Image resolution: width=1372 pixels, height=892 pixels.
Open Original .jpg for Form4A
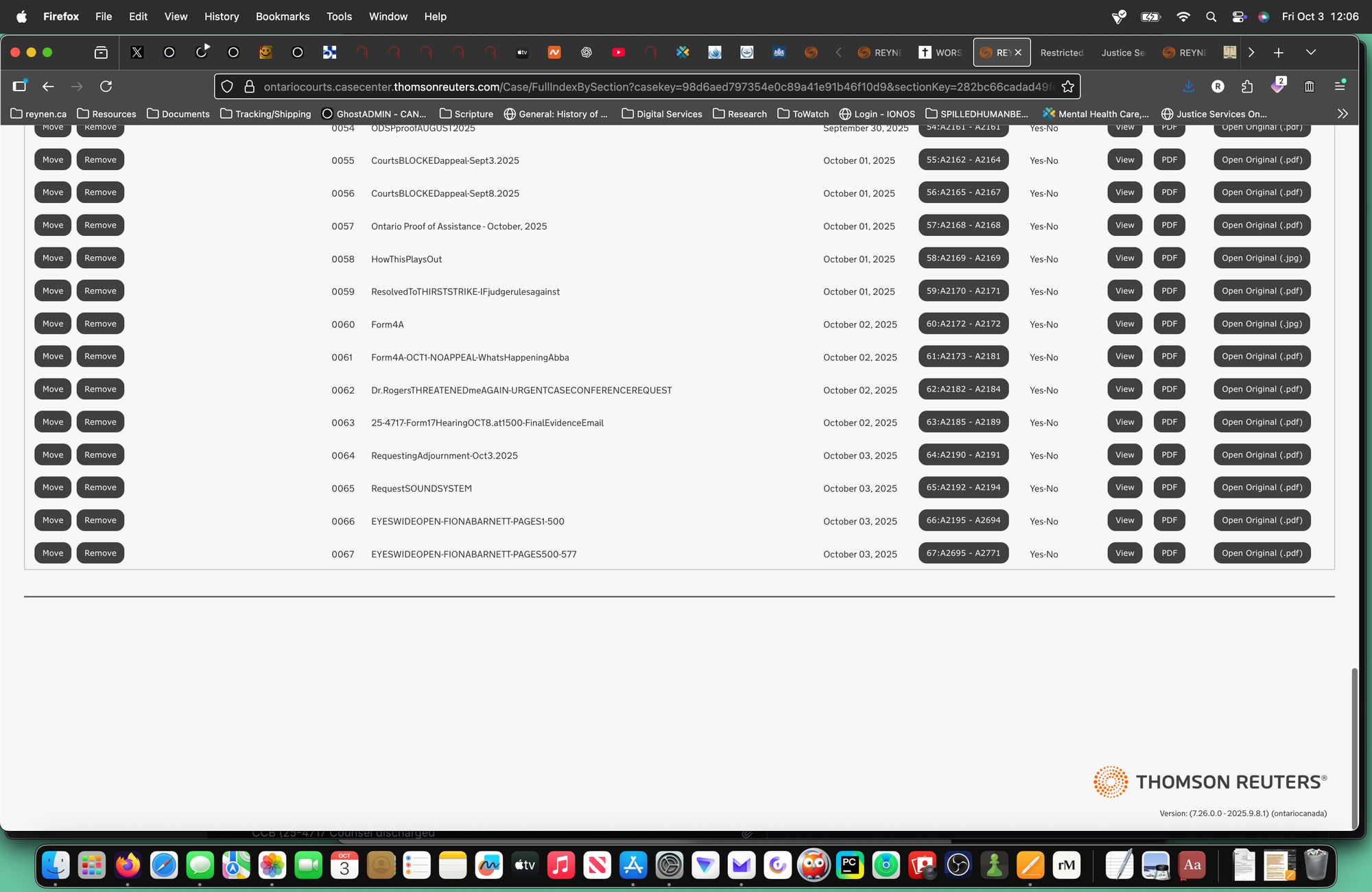[x=1262, y=324]
